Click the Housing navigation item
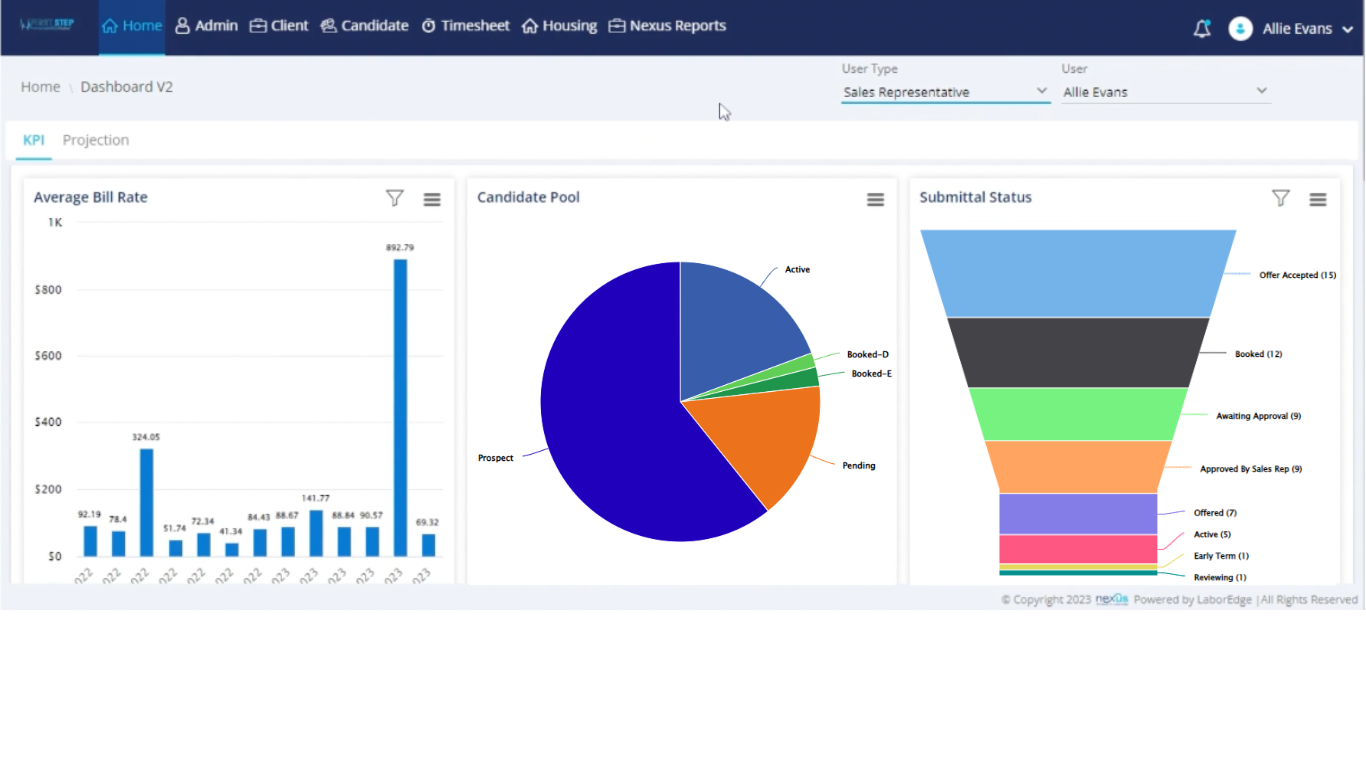This screenshot has width=1366, height=768. click(559, 26)
